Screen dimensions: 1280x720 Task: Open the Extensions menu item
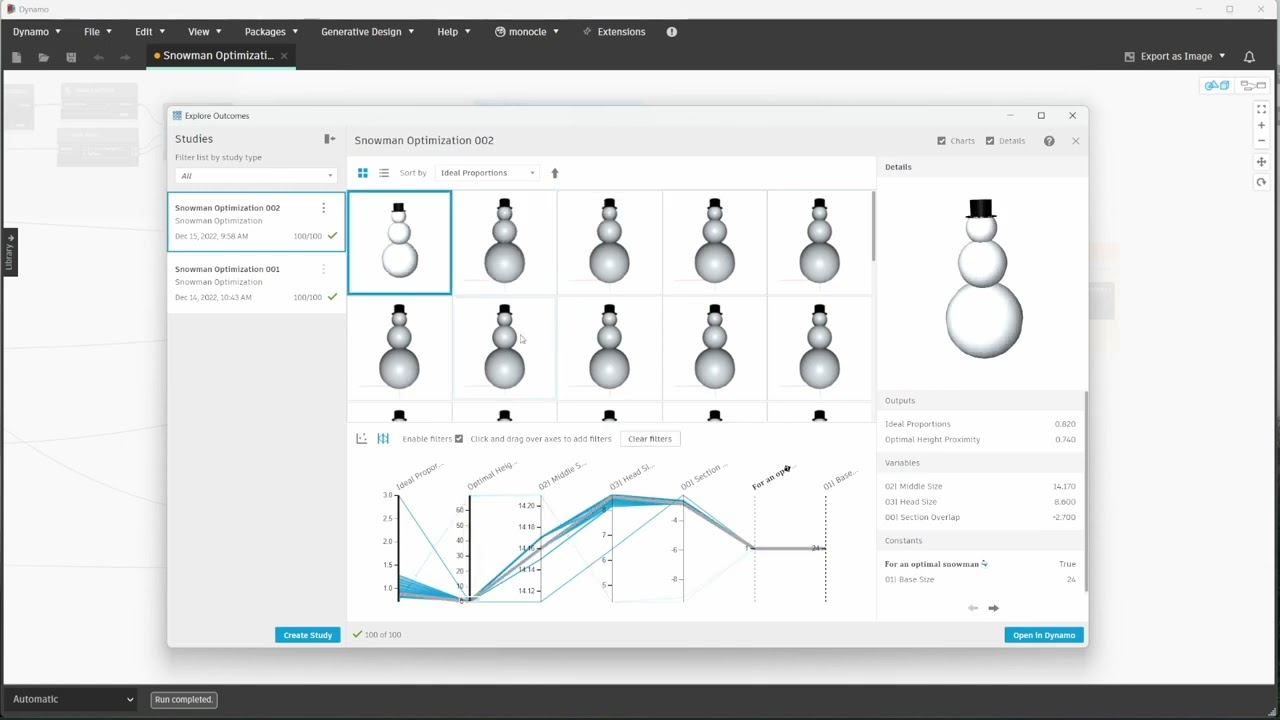(x=614, y=32)
